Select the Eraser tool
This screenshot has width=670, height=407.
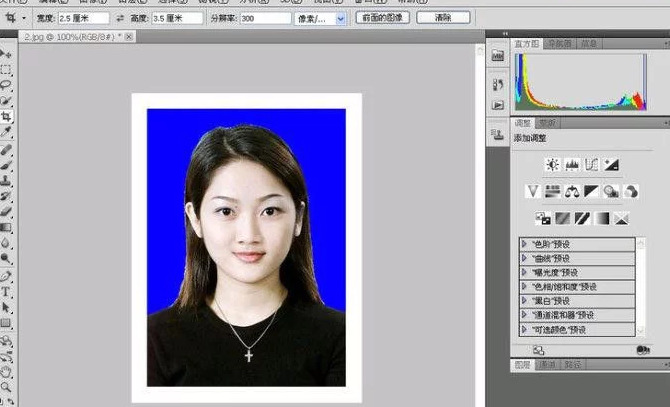[6, 211]
